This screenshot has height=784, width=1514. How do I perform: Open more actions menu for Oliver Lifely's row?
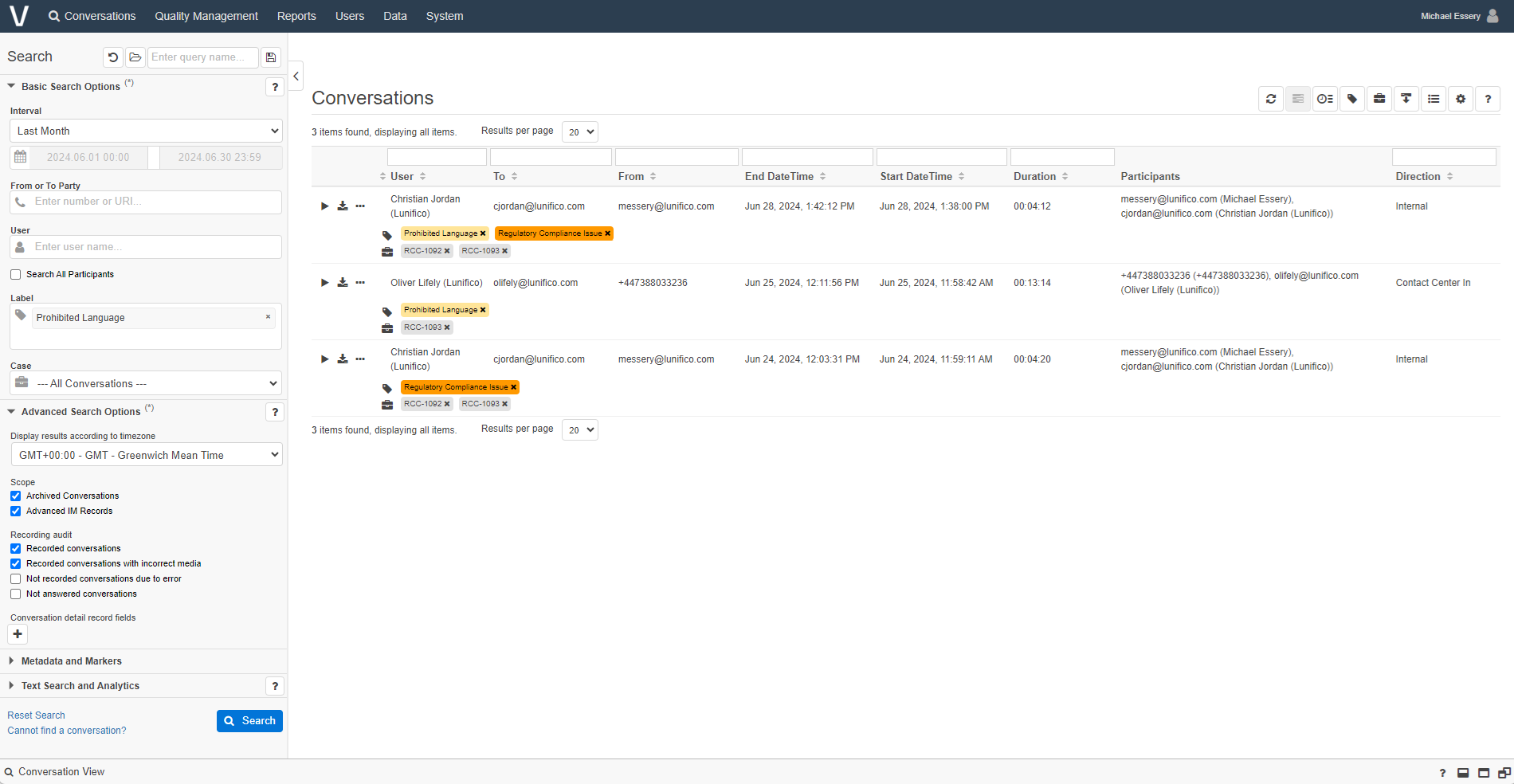360,282
